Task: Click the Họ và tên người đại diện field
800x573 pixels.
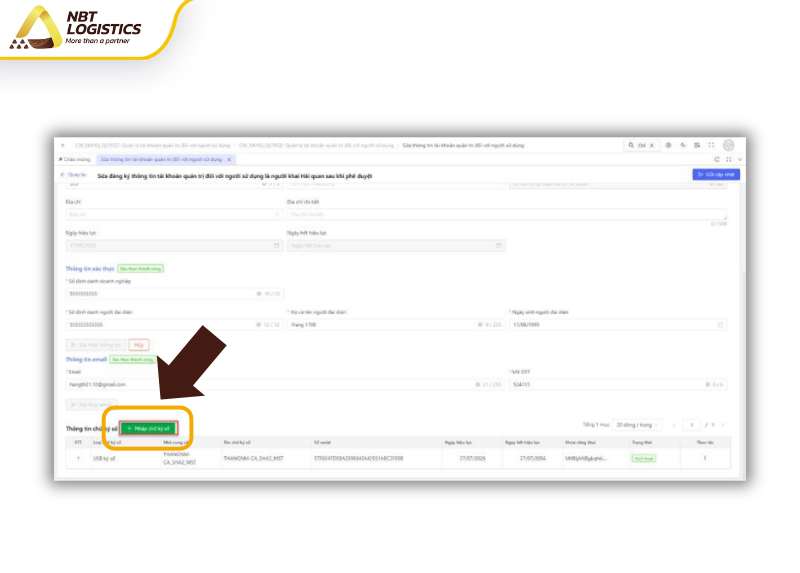Action: coord(396,325)
